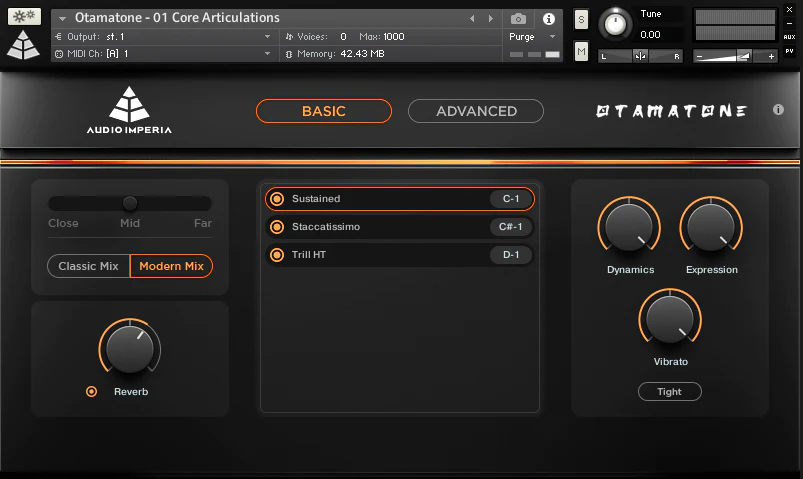
Task: Click the Reverb knob
Action: click(130, 349)
